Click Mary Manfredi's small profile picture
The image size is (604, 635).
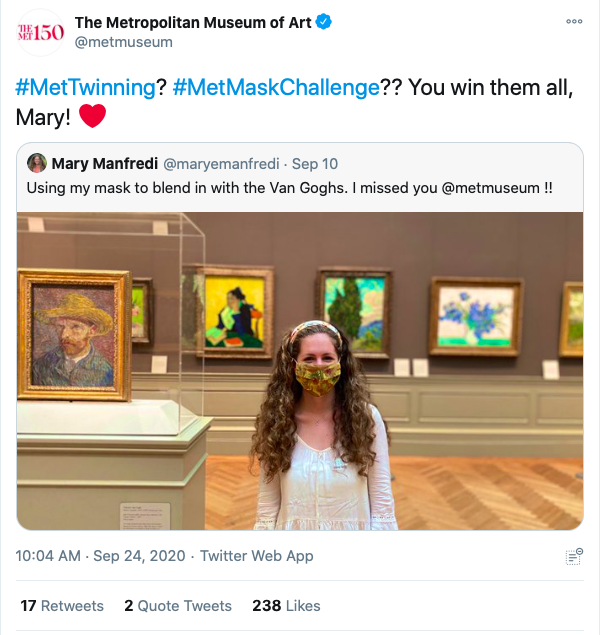(x=37, y=163)
